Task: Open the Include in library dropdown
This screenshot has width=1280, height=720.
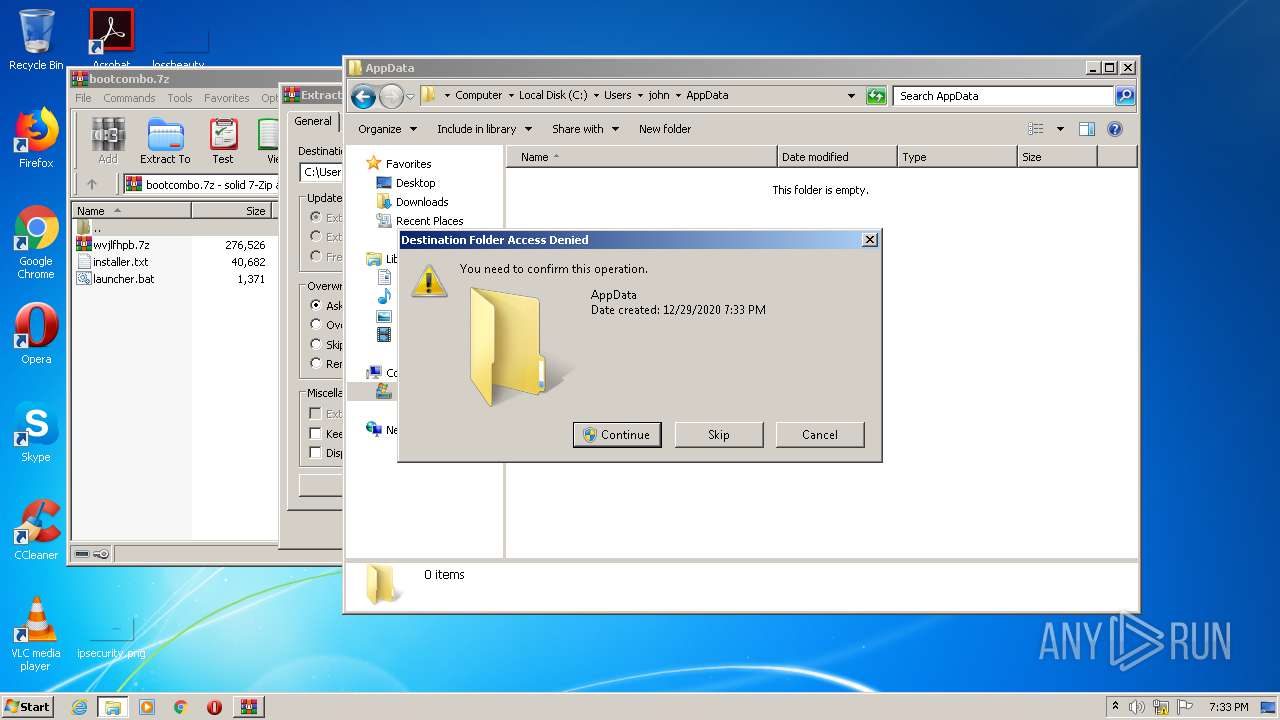Action: point(484,129)
